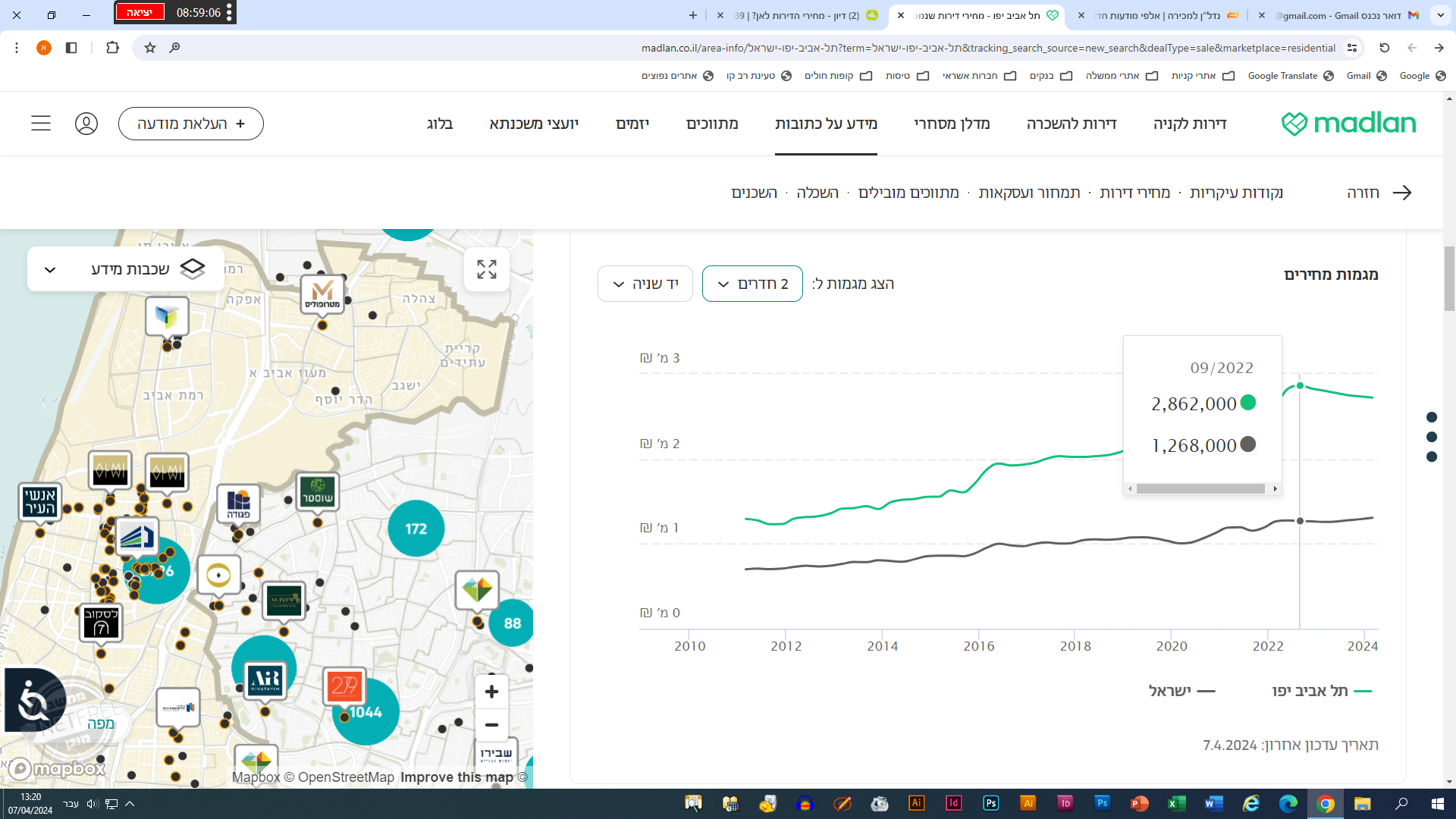Open the מדלן מסחרי menu item

coord(952,124)
